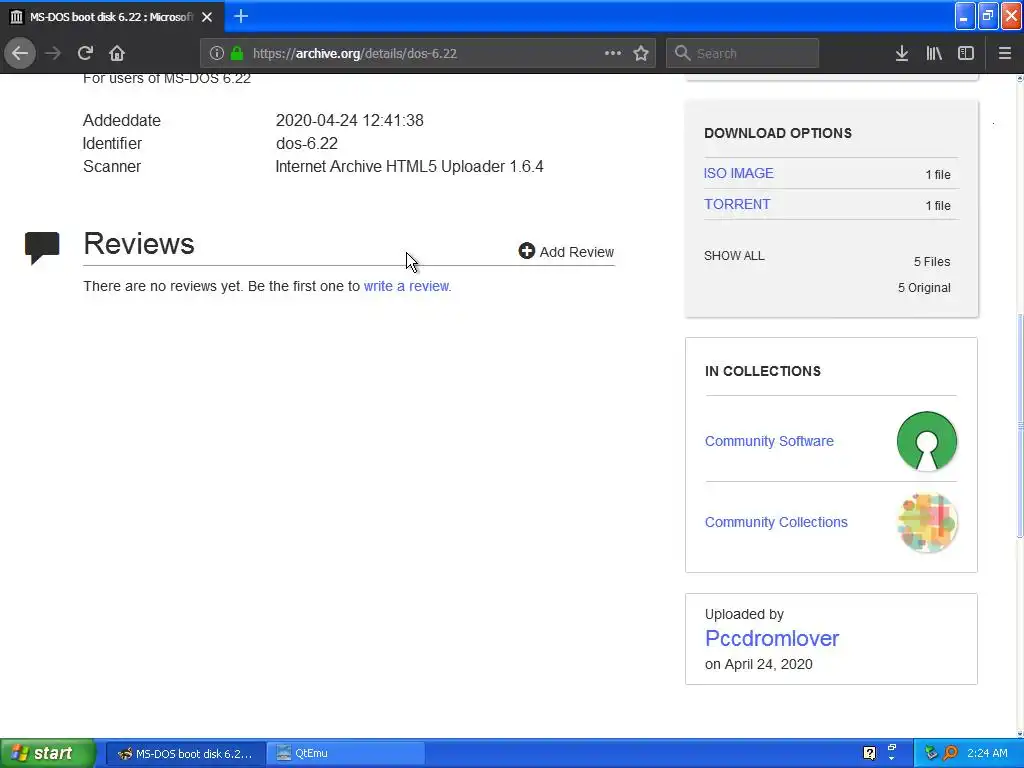The width and height of the screenshot is (1024, 768).
Task: Open the Firefox hamburger menu
Action: 1004,53
